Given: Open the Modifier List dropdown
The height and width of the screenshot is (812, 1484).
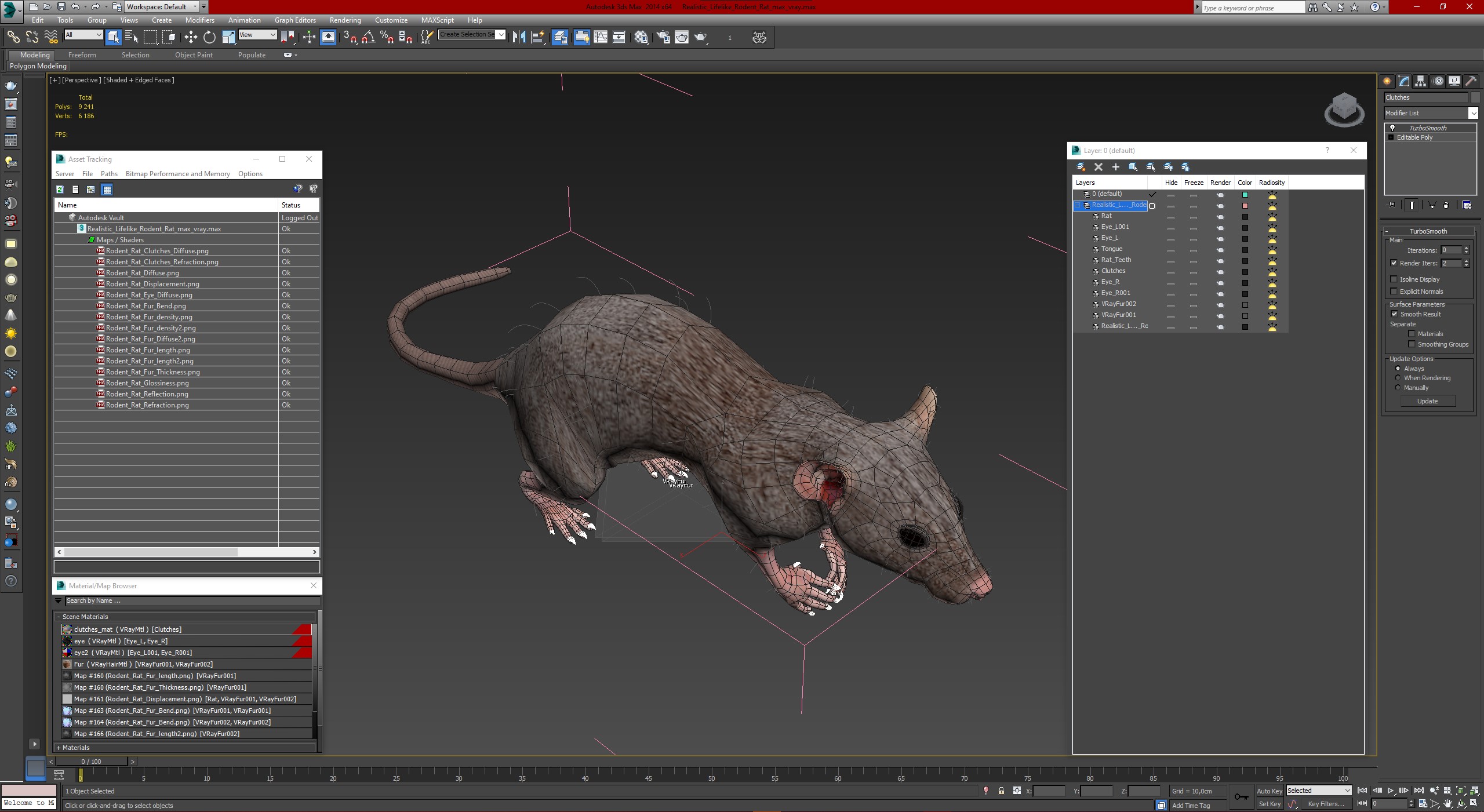Looking at the screenshot, I should [x=1473, y=113].
